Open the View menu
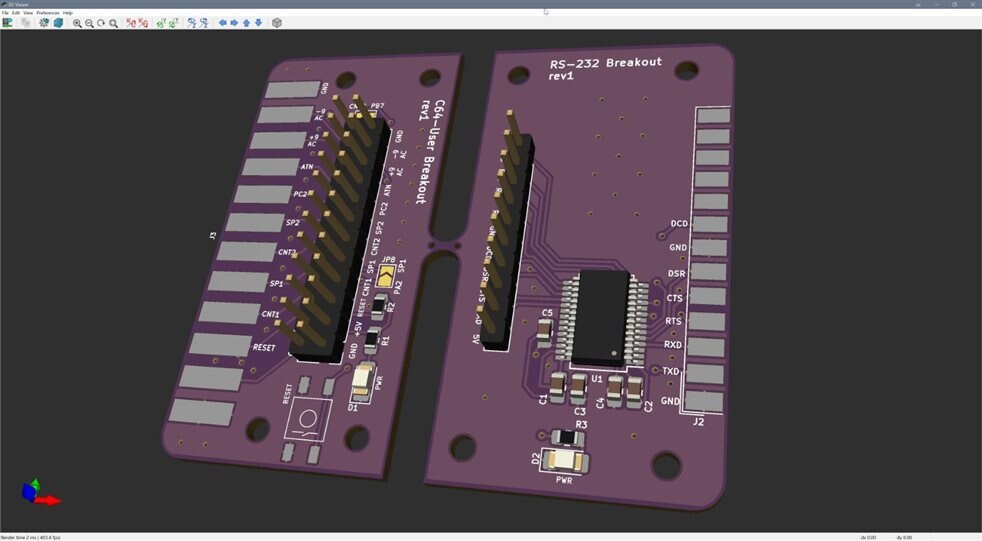The width and height of the screenshot is (982, 541). coord(28,13)
